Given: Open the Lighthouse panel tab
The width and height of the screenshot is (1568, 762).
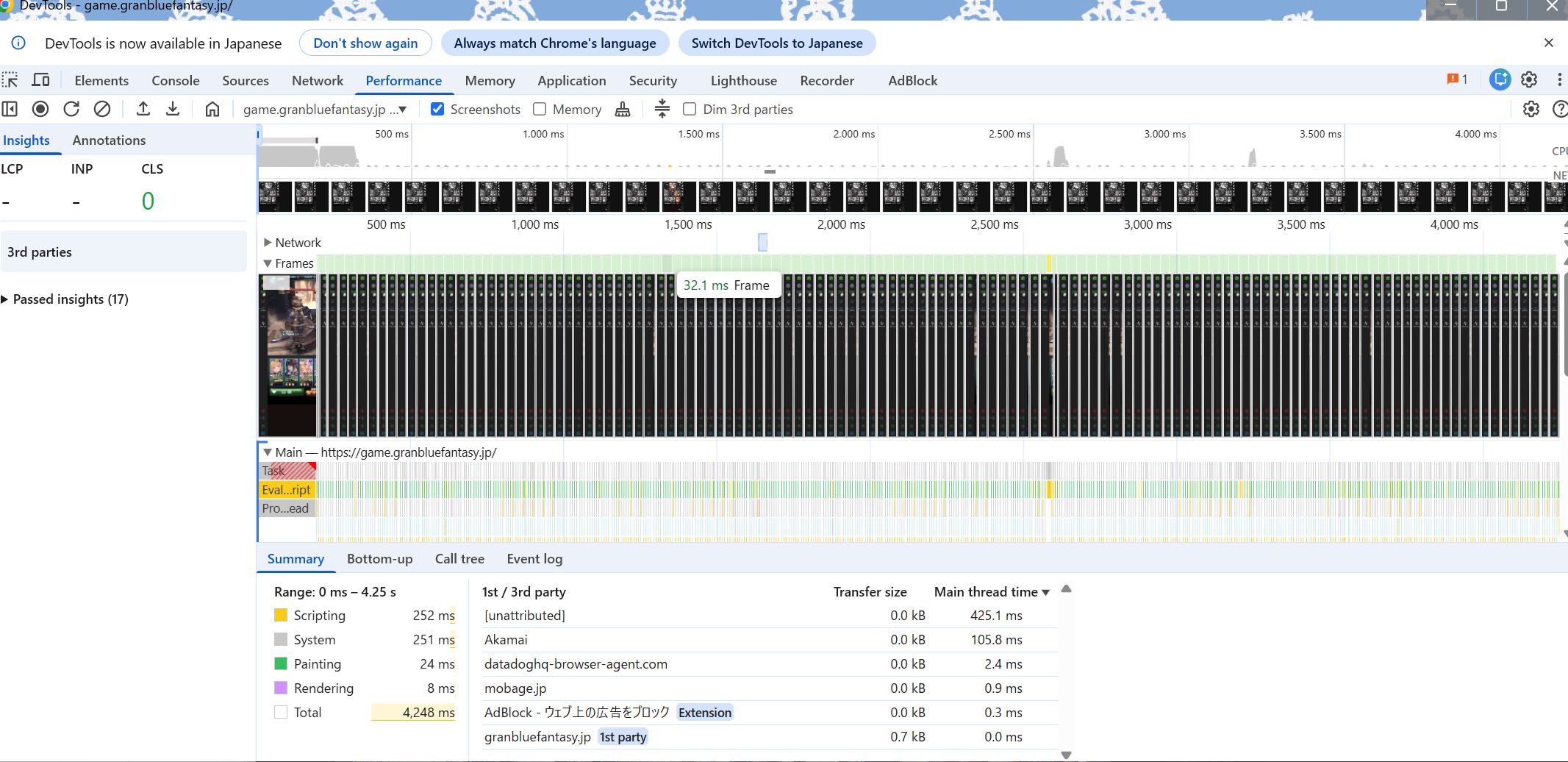Looking at the screenshot, I should (x=743, y=80).
